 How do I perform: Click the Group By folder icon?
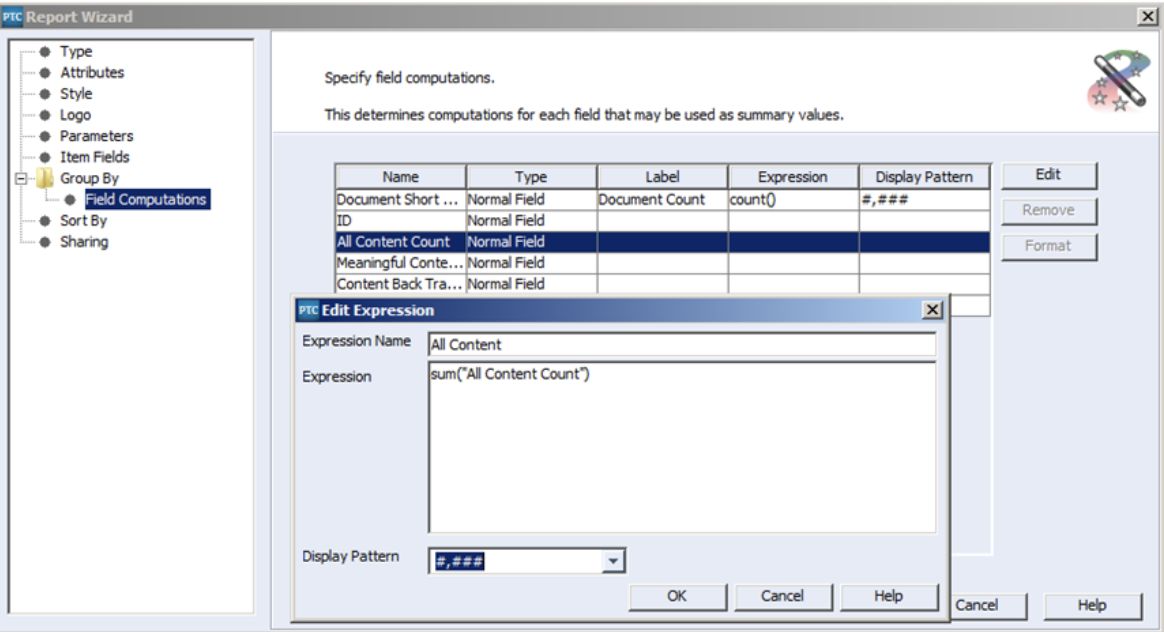[x=45, y=178]
